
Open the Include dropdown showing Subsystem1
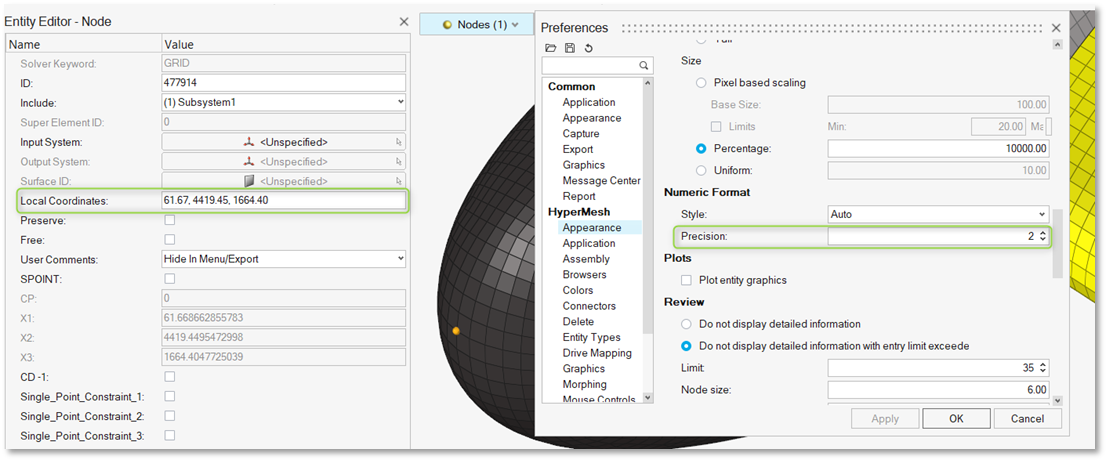[x=284, y=102]
